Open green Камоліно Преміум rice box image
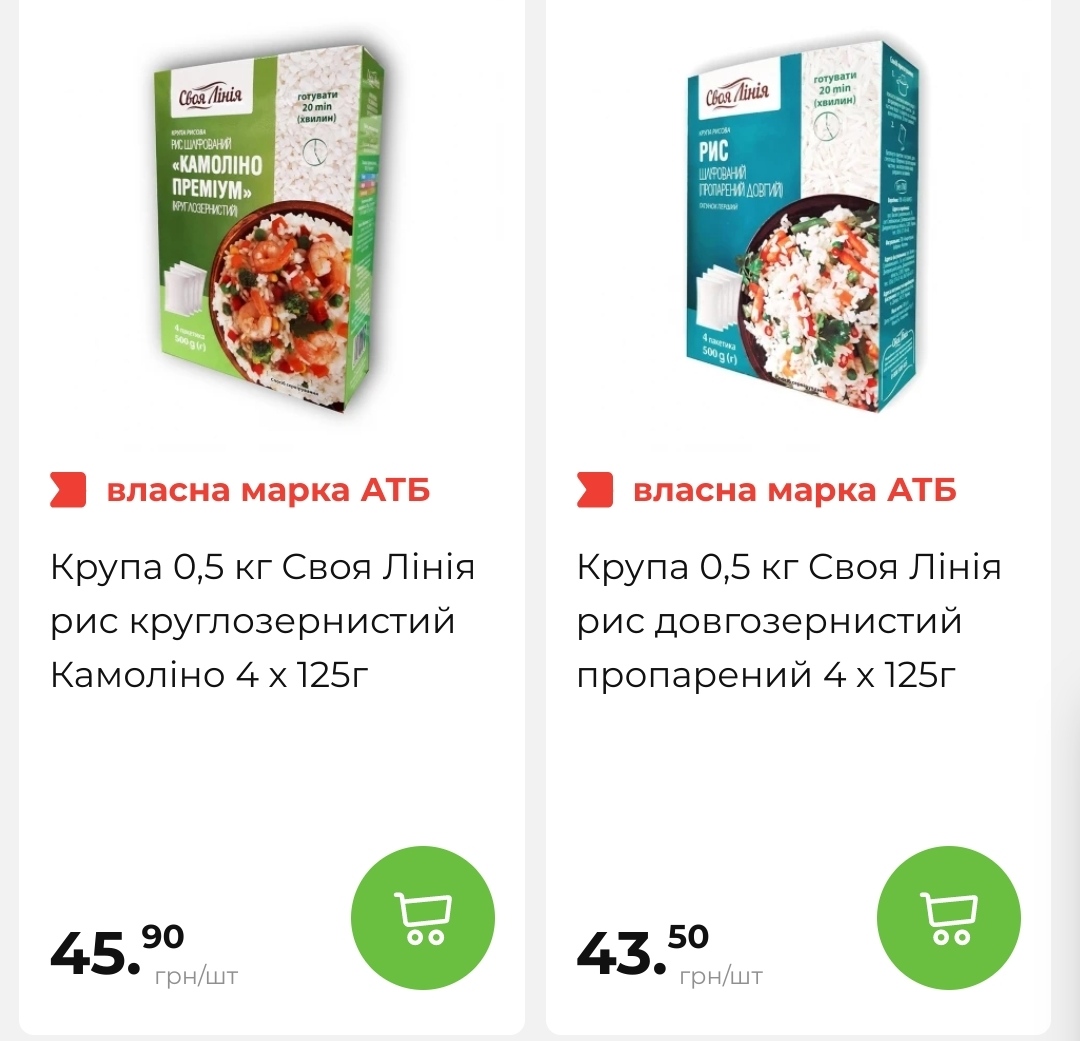This screenshot has width=1080, height=1041. pyautogui.click(x=269, y=229)
